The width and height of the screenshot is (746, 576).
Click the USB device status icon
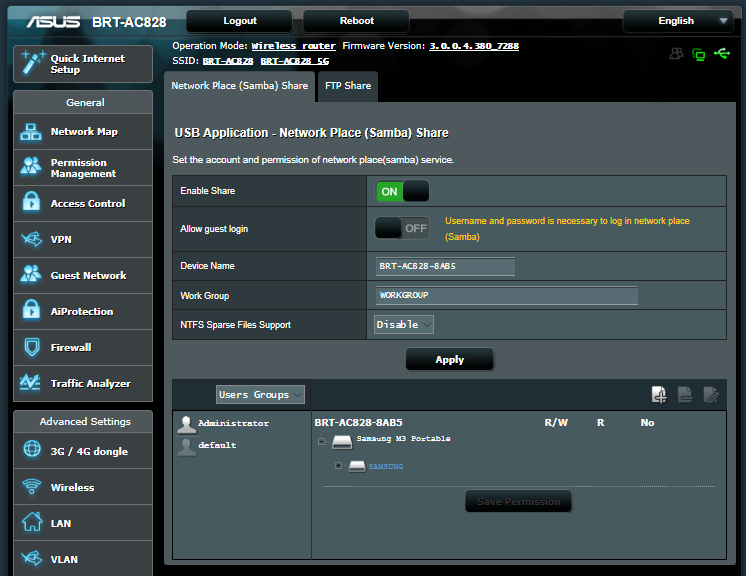coord(722,54)
